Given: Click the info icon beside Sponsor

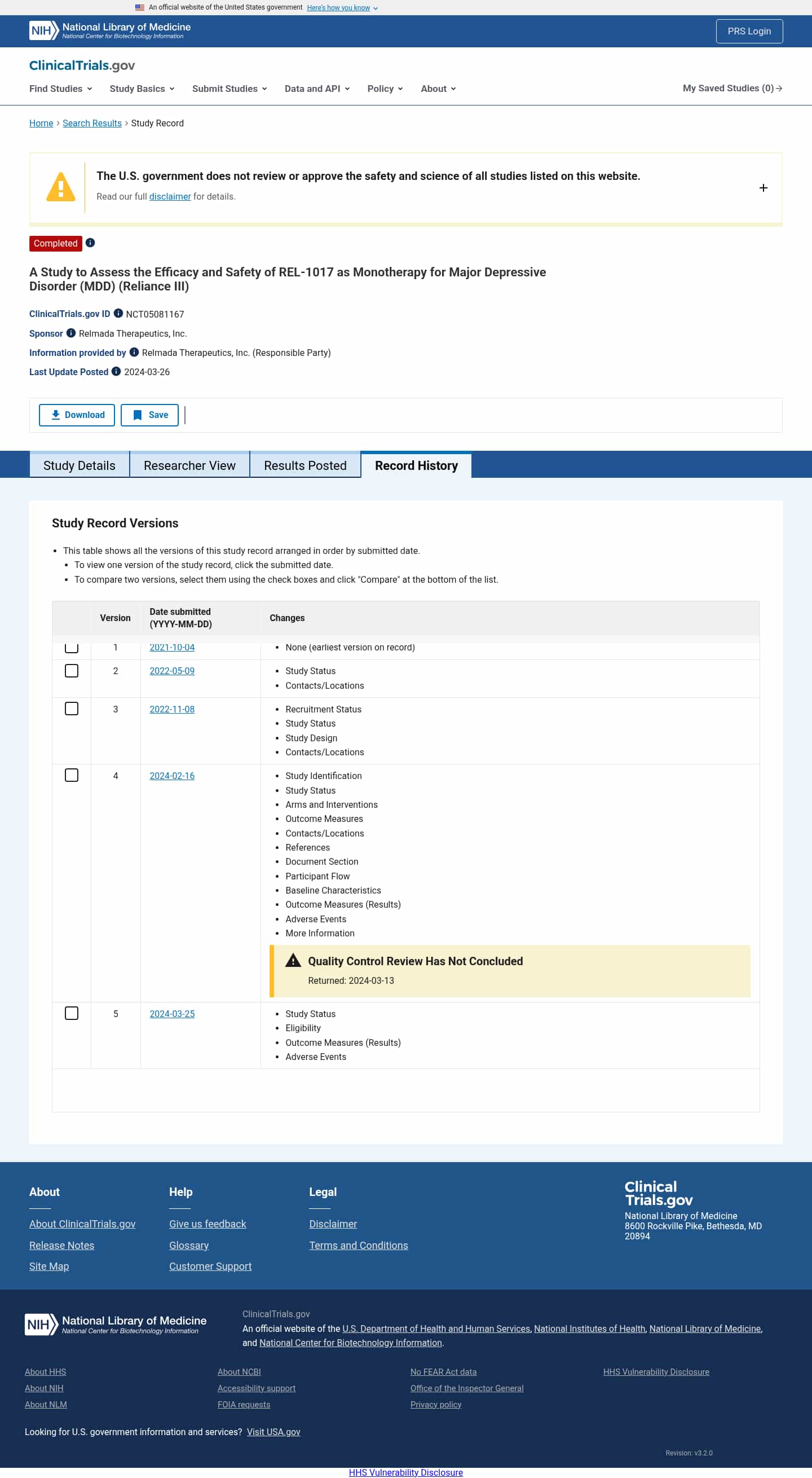Looking at the screenshot, I should pos(71,333).
